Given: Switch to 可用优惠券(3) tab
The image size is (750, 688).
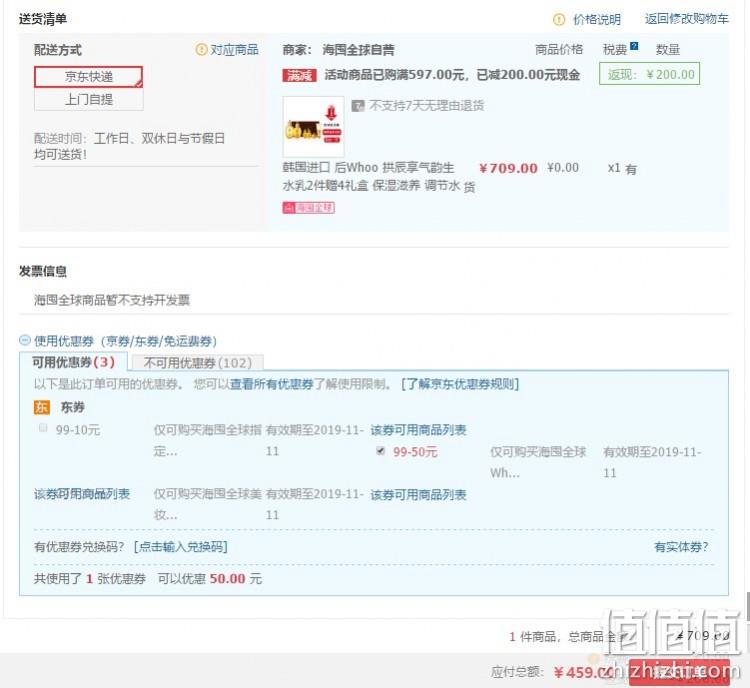Looking at the screenshot, I should (x=73, y=362).
